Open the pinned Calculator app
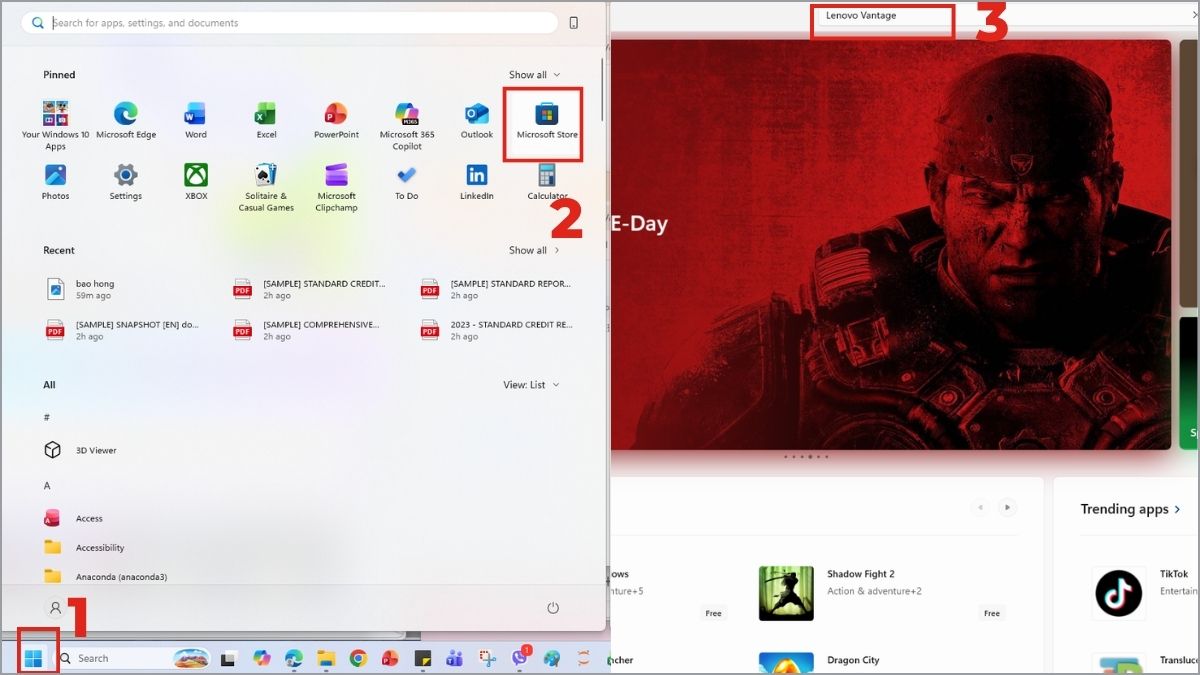This screenshot has height=675, width=1200. point(547,182)
